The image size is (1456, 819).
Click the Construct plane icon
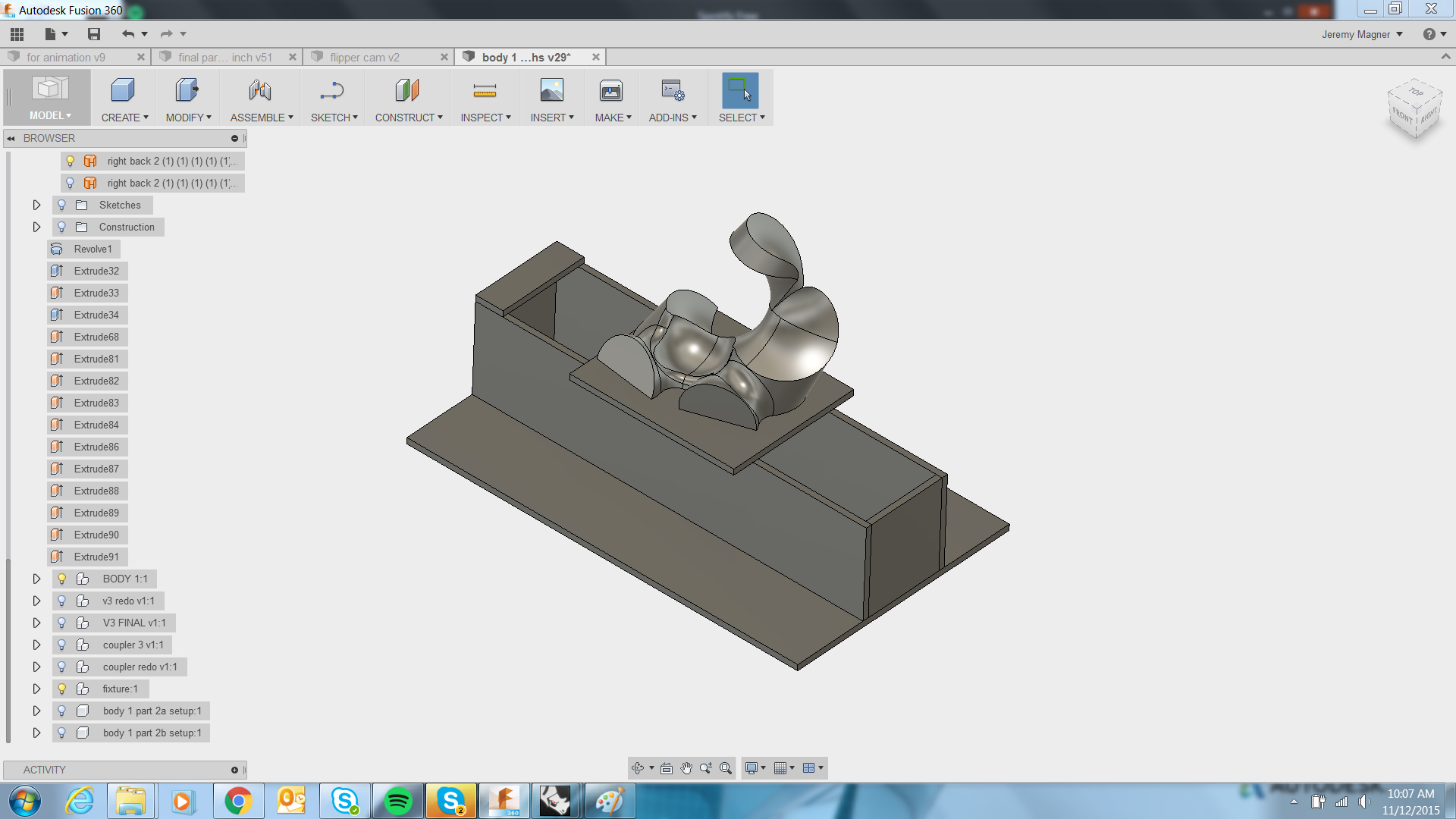point(407,91)
